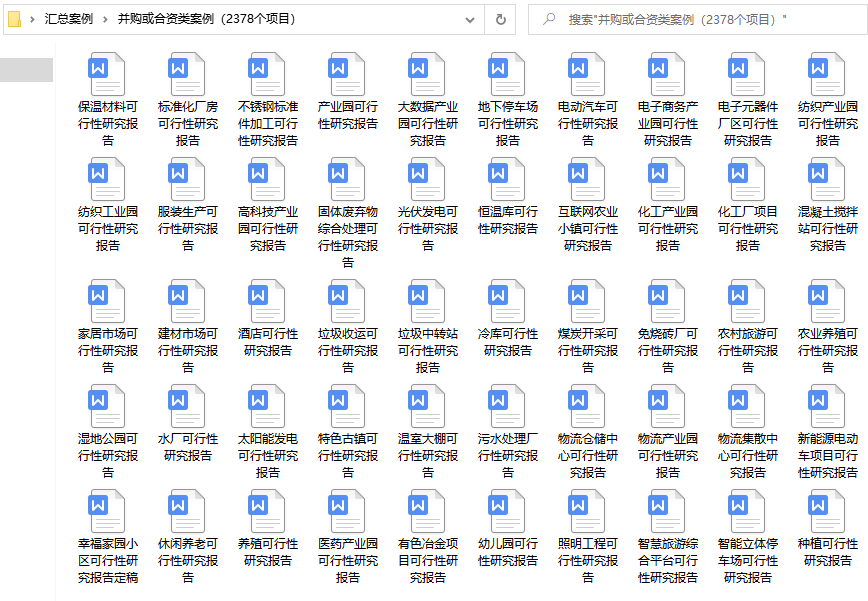The height and width of the screenshot is (601, 868).
Task: Expand the chevron before 汇总案例 in breadcrumb
Action: tap(33, 19)
